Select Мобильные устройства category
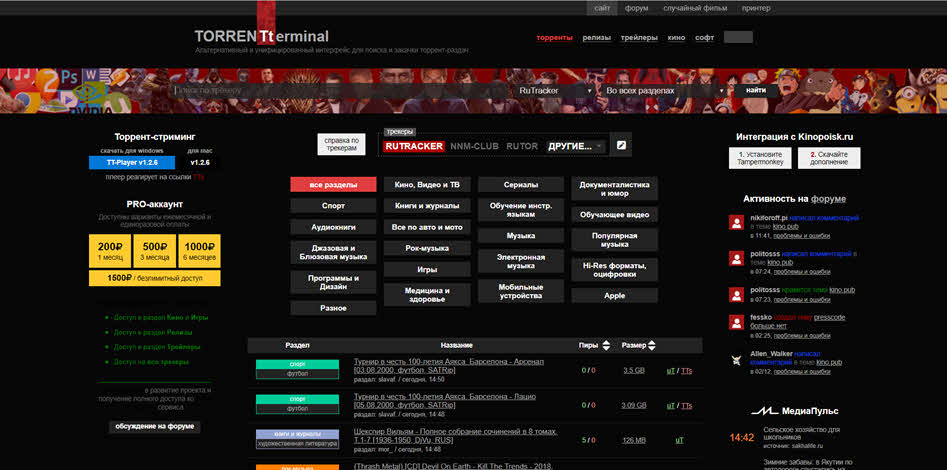This screenshot has width=947, height=470. [x=521, y=291]
